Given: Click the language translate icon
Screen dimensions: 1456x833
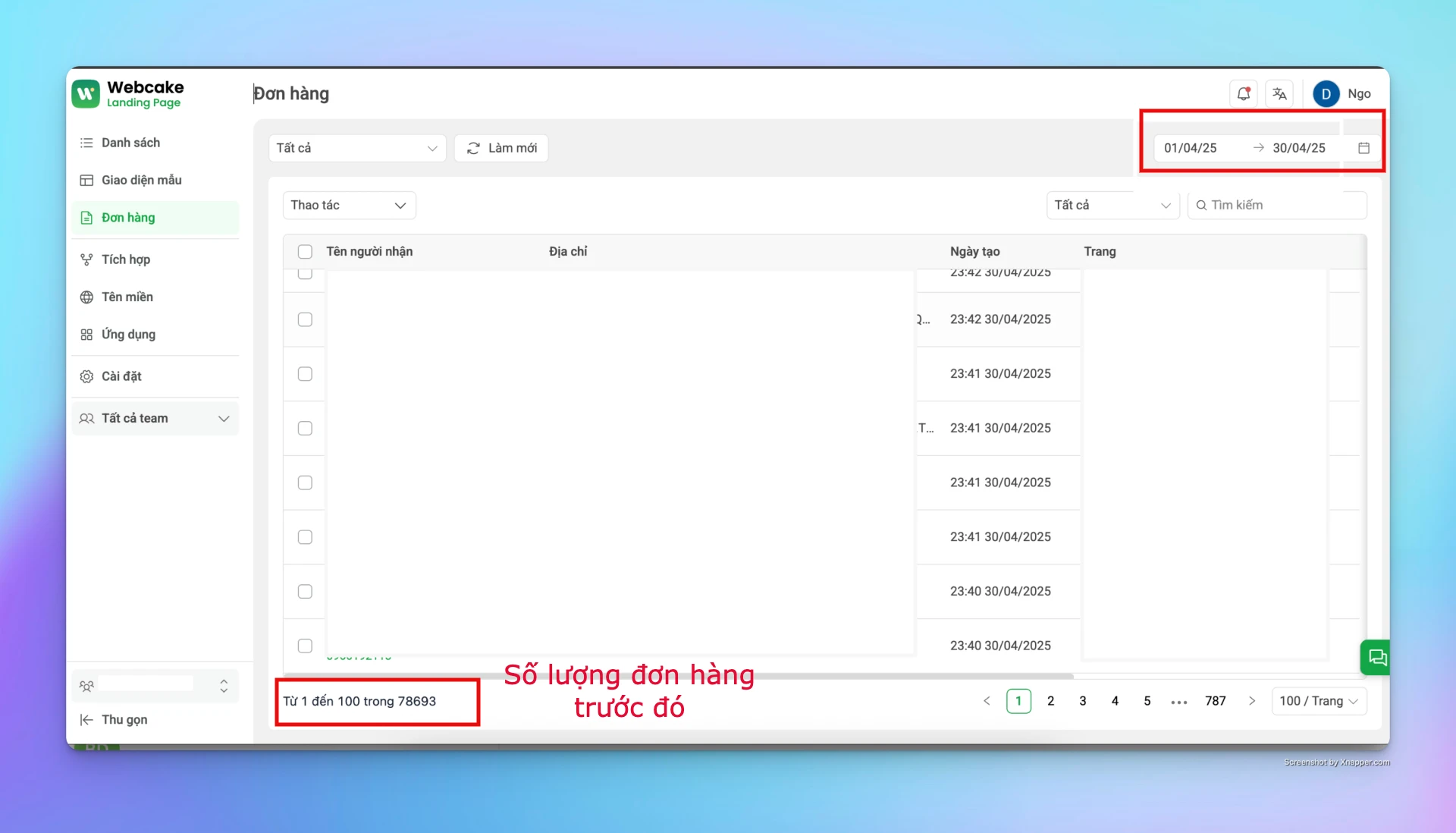Looking at the screenshot, I should coord(1280,93).
